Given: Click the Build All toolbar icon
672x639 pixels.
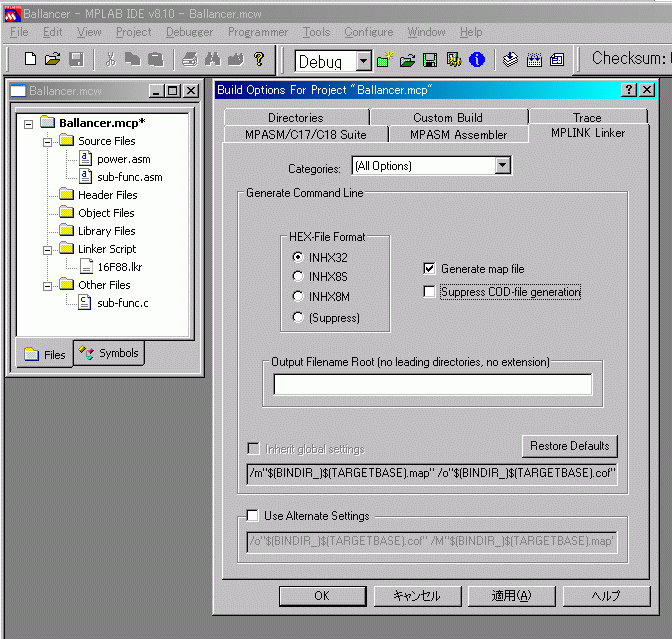Looking at the screenshot, I should pyautogui.click(x=534, y=60).
